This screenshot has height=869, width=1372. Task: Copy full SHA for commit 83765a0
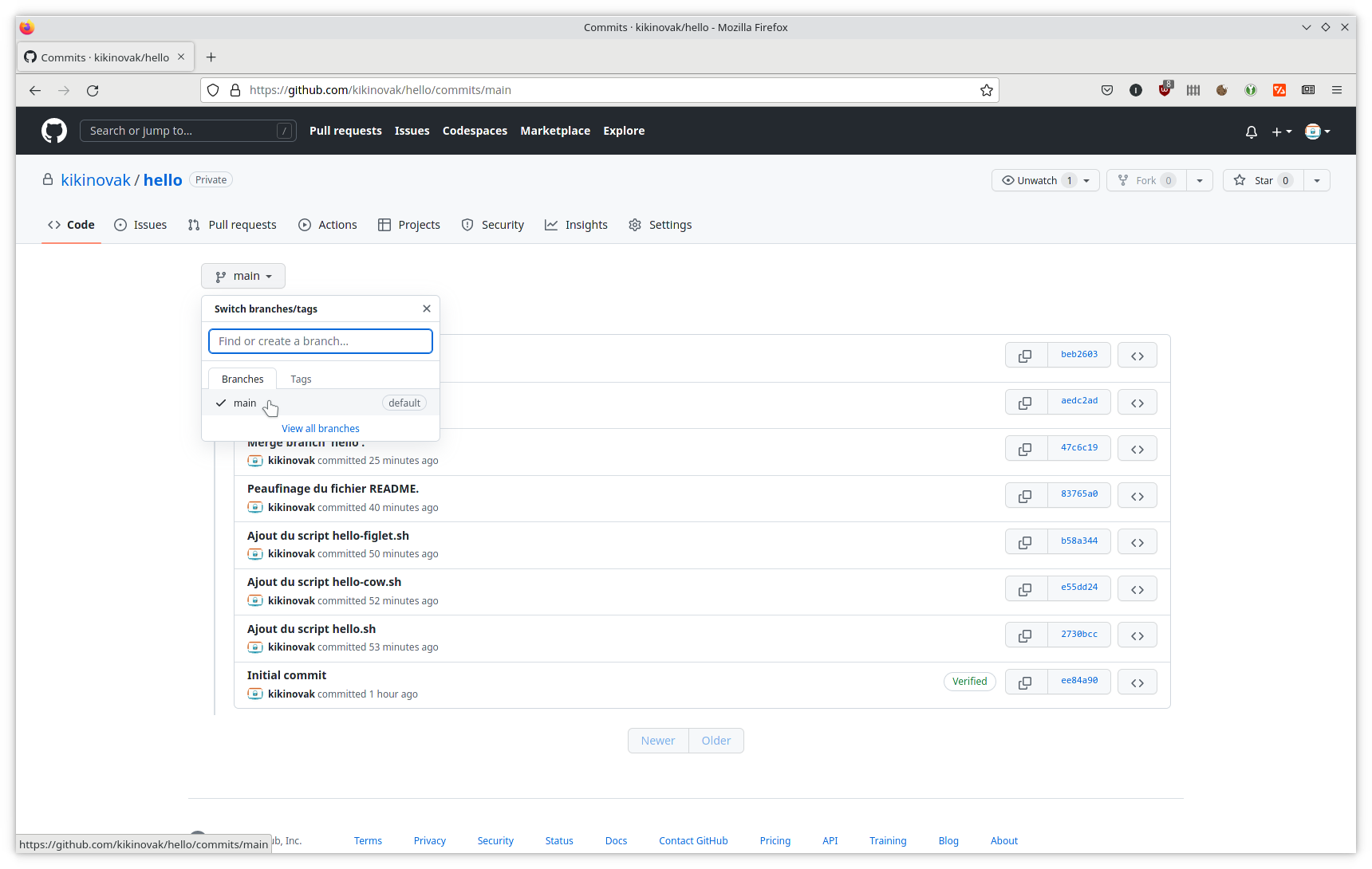(1026, 496)
